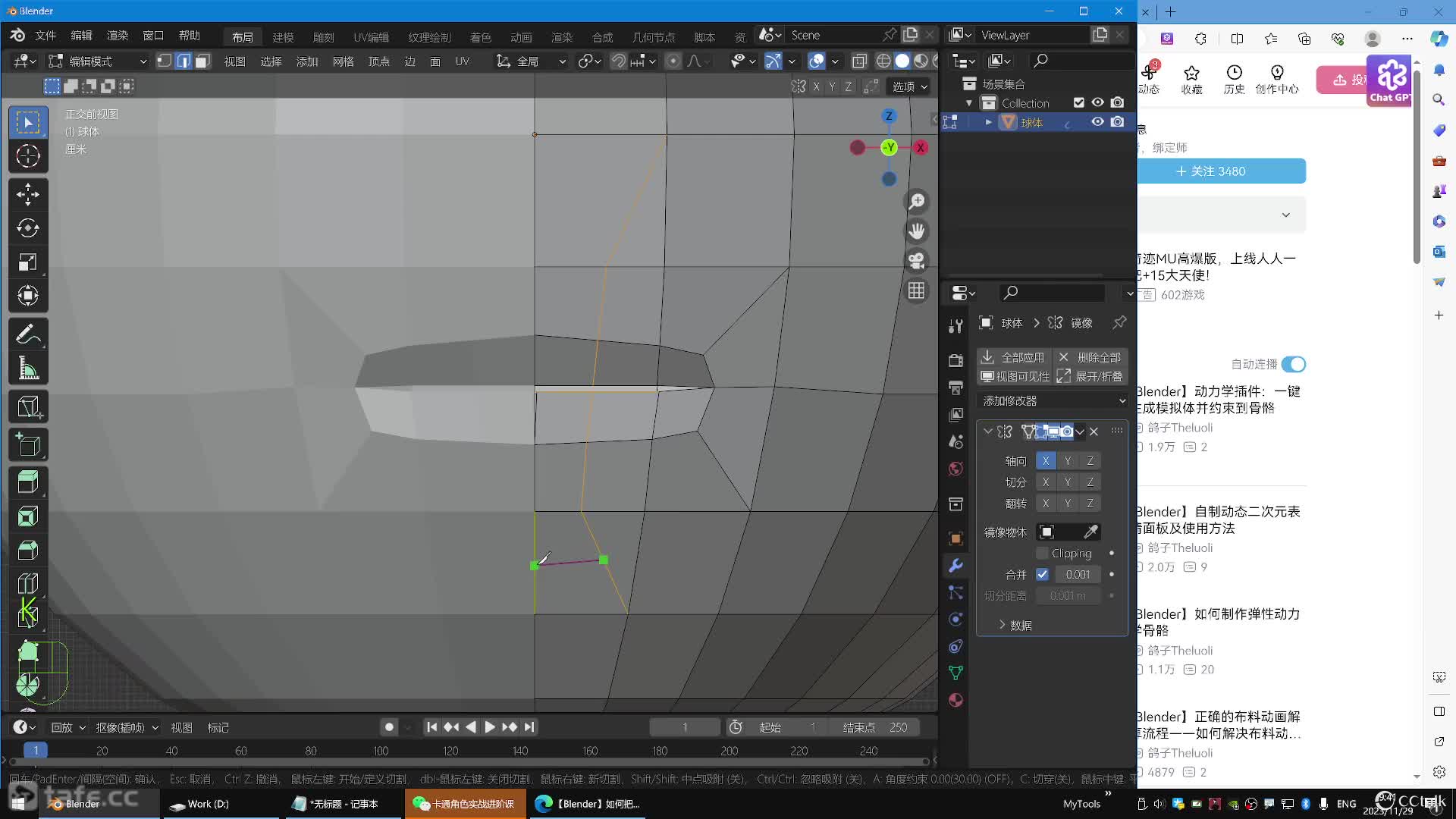Click current frame number field
Viewport: 1456px width, 819px height.
click(684, 727)
